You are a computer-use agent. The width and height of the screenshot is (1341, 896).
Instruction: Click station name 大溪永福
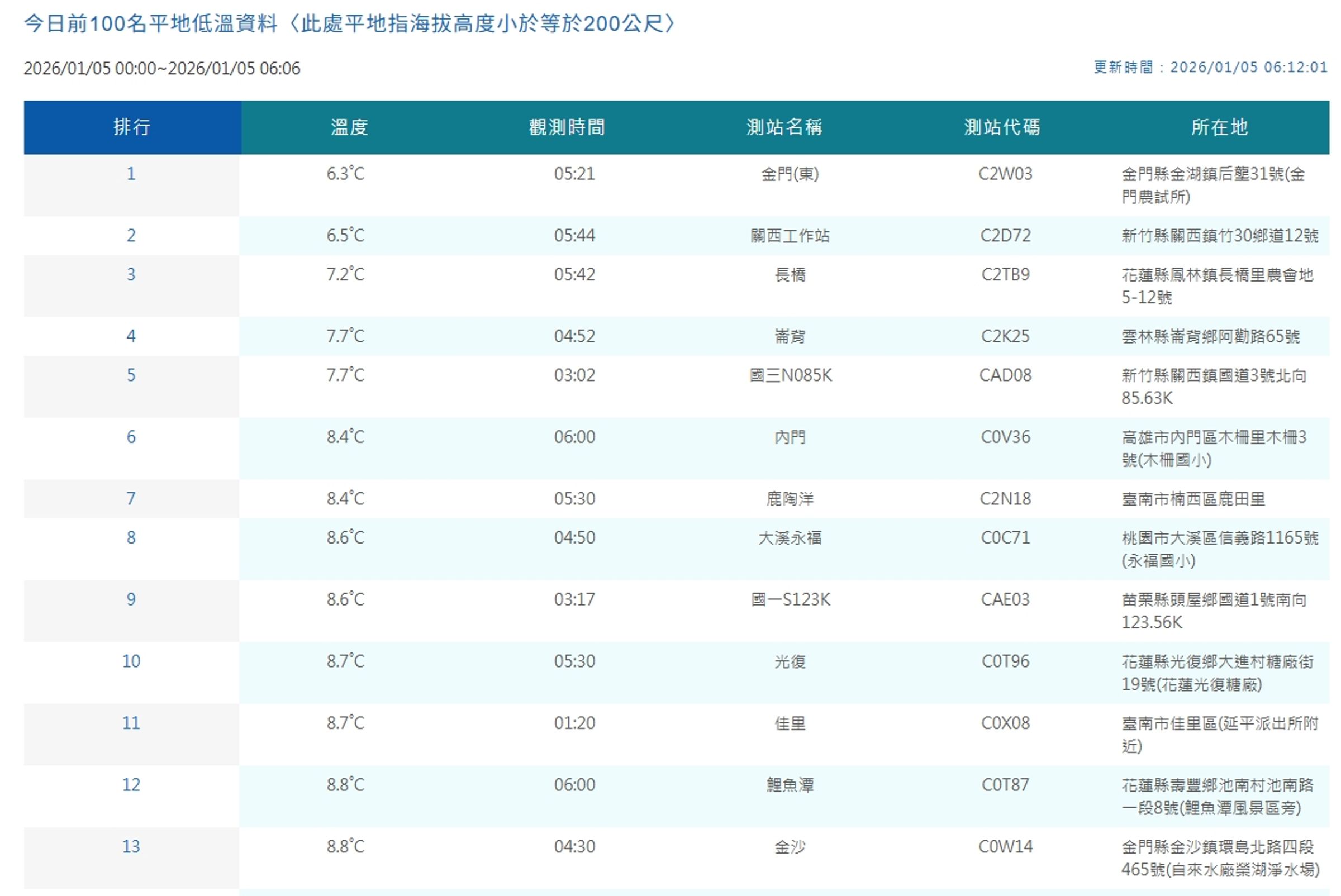(x=790, y=538)
